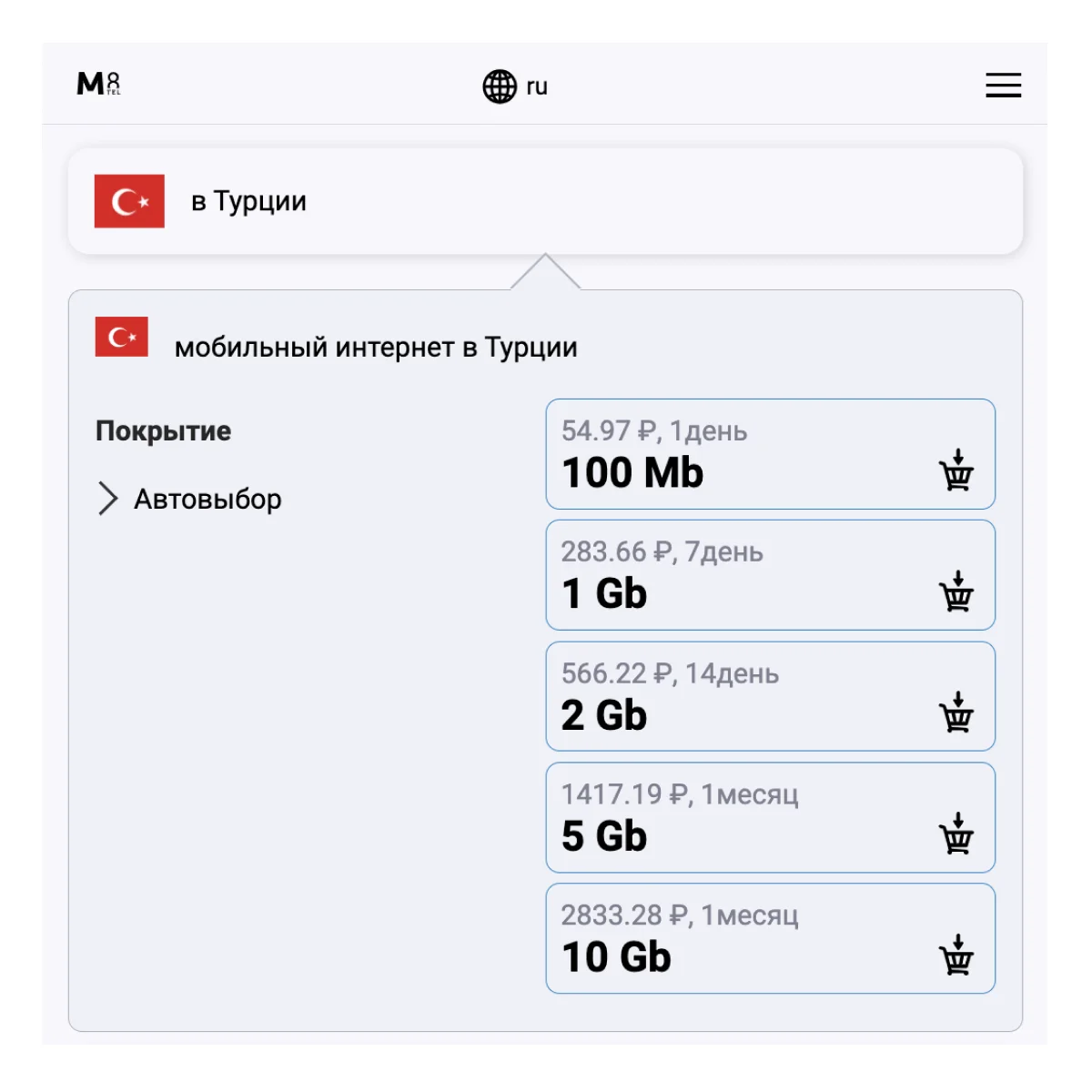Add 5 Gb plan to cart
This screenshot has width=1092, height=1092.
pyautogui.click(x=955, y=834)
